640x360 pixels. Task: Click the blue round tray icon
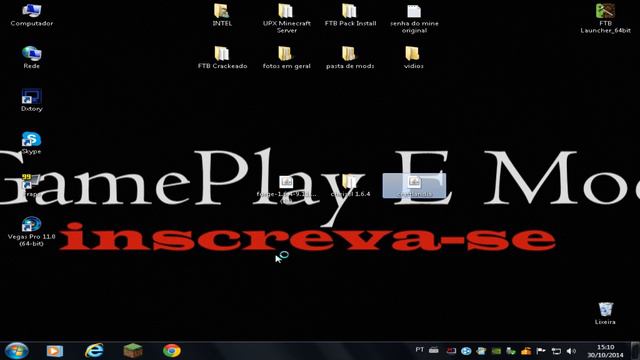[x=466, y=351]
